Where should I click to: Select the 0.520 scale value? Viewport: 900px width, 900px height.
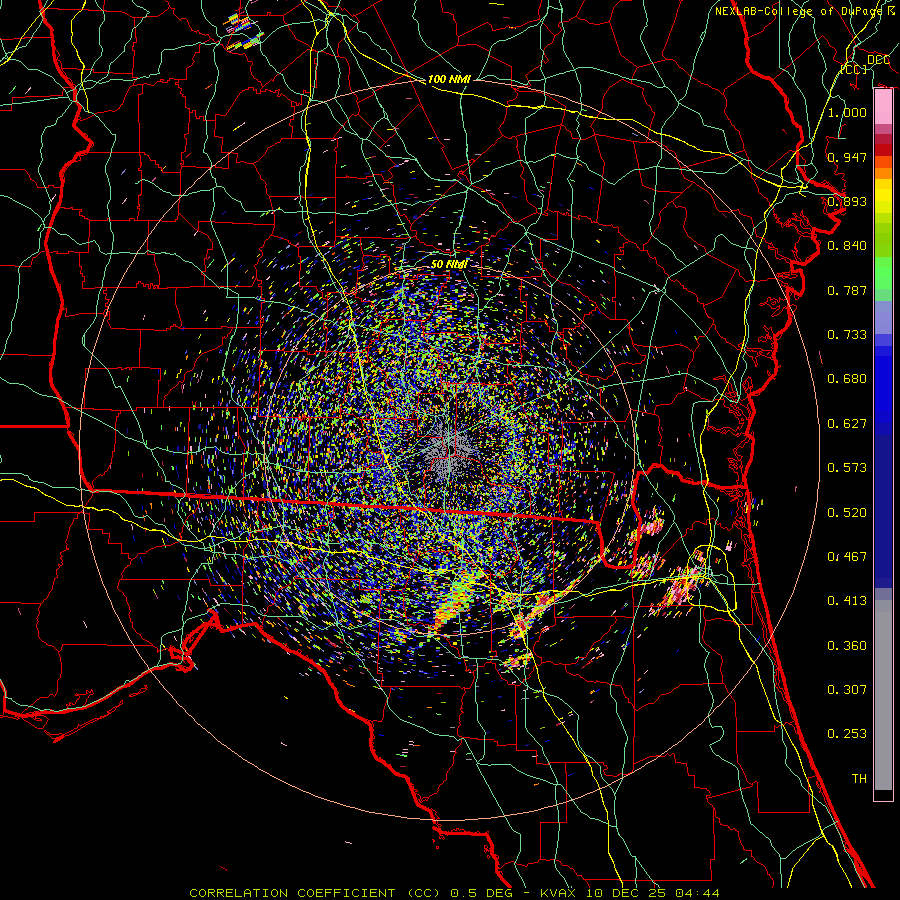847,513
